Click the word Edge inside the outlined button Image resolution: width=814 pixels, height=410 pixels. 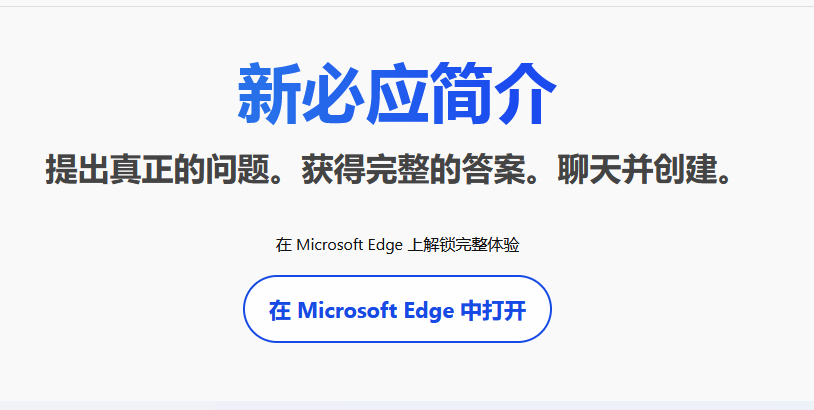(428, 311)
